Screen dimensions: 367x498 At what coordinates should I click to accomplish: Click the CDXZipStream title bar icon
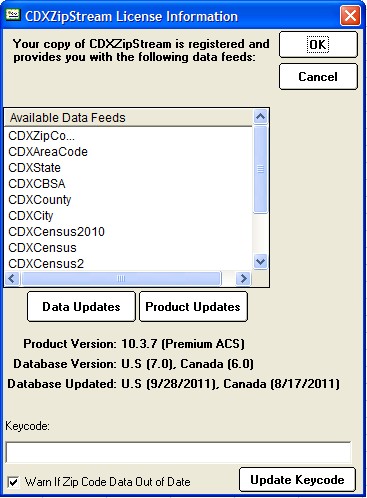tap(13, 15)
